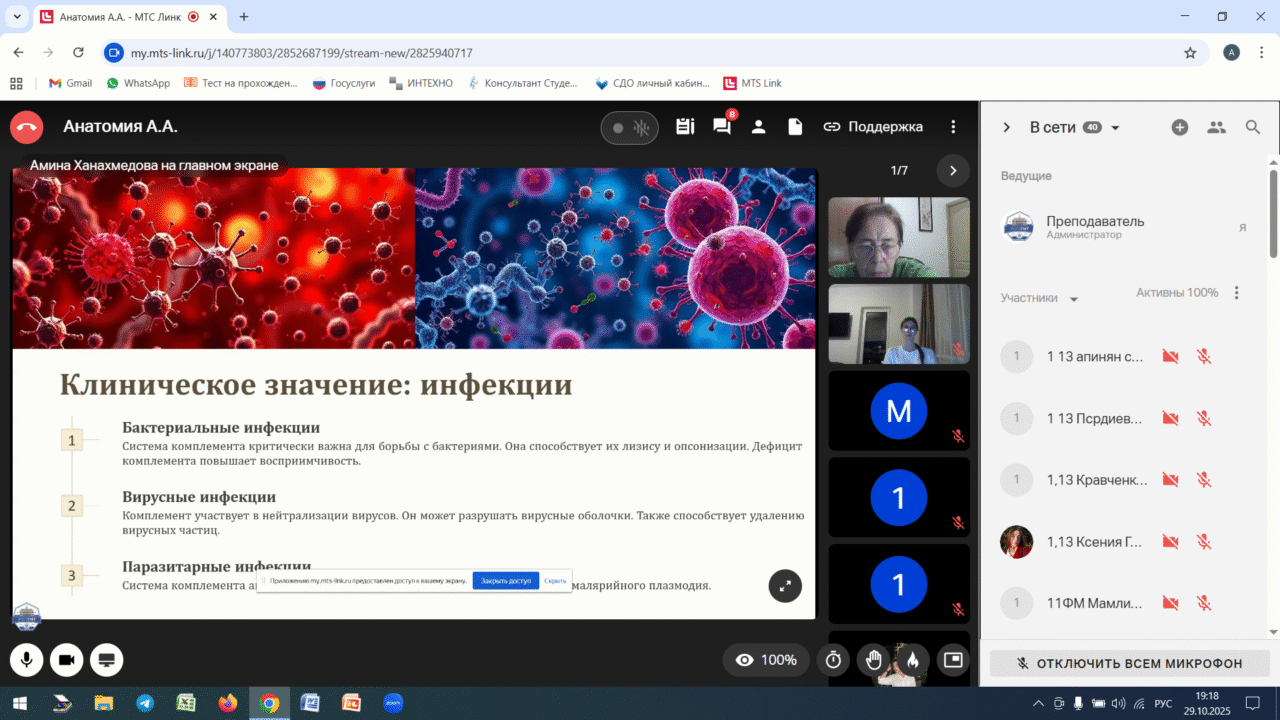
Task: Click the "Закрыть доступ" button
Action: pos(505,580)
